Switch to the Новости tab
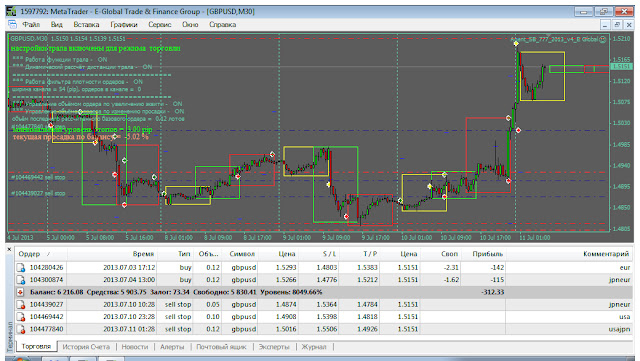Screen dimensions: 640x361 [x=135, y=347]
